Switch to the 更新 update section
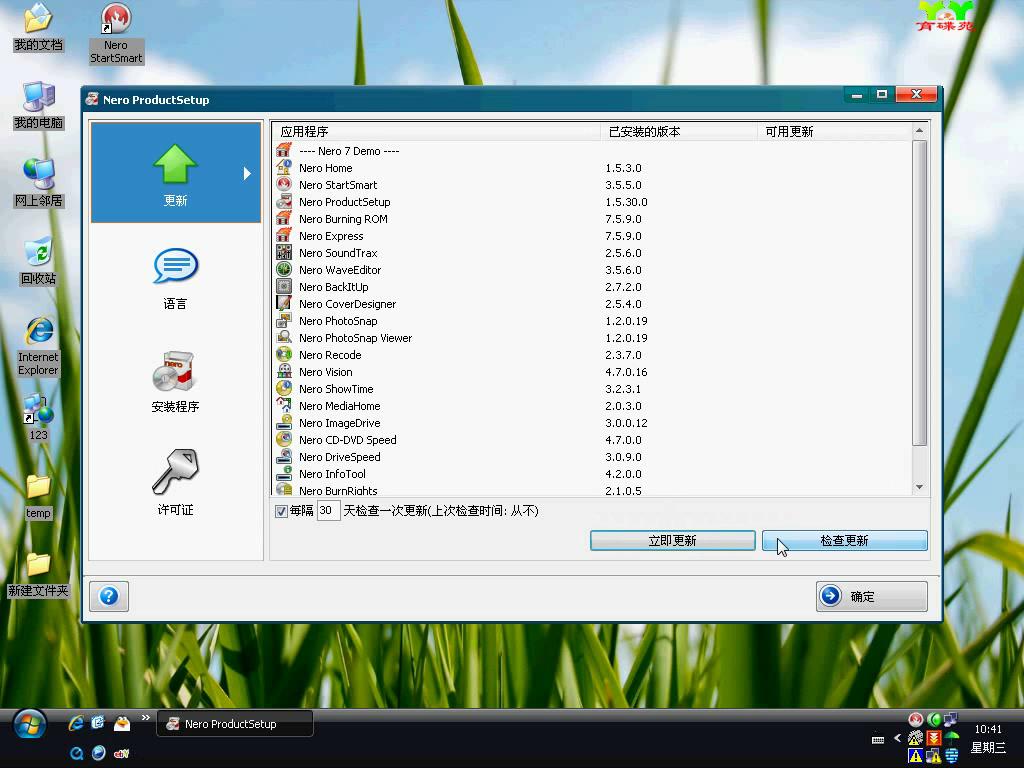The width and height of the screenshot is (1024, 768). [x=176, y=172]
